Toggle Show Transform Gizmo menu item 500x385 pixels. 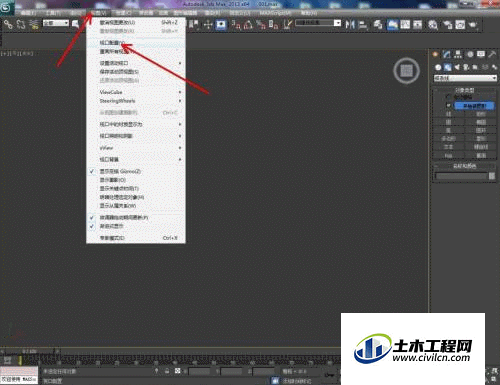click(136, 171)
